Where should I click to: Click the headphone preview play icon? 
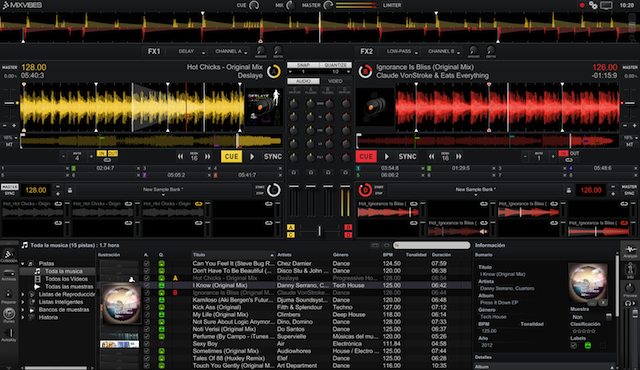630,303
